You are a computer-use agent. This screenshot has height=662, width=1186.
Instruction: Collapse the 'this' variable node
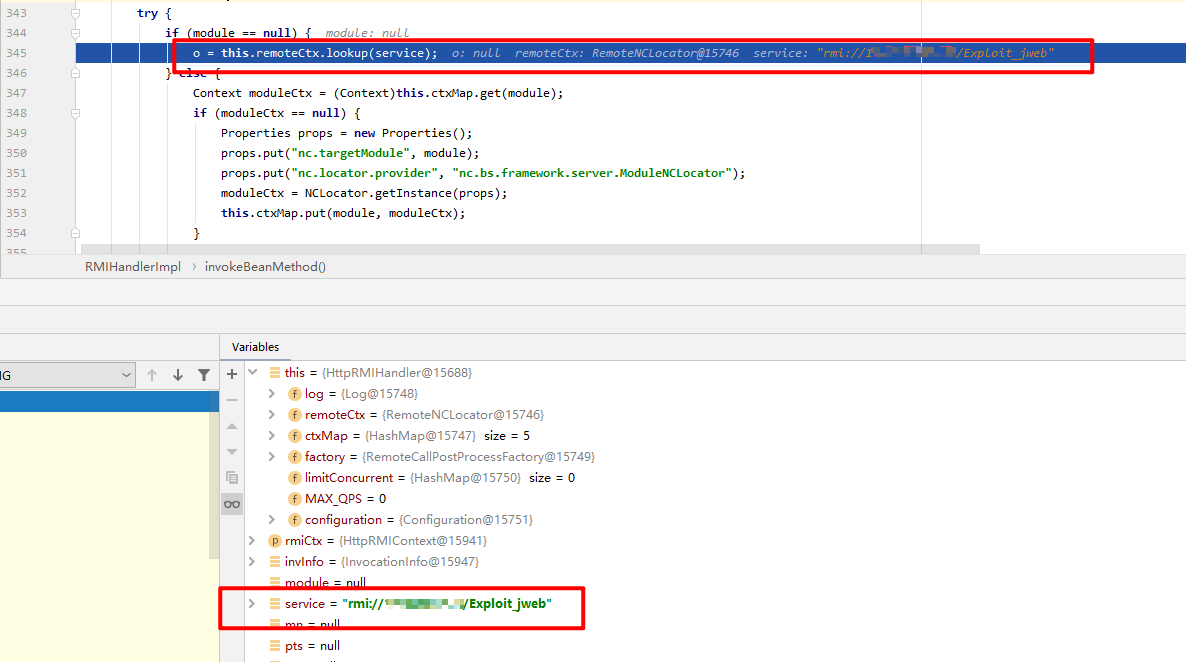(251, 373)
